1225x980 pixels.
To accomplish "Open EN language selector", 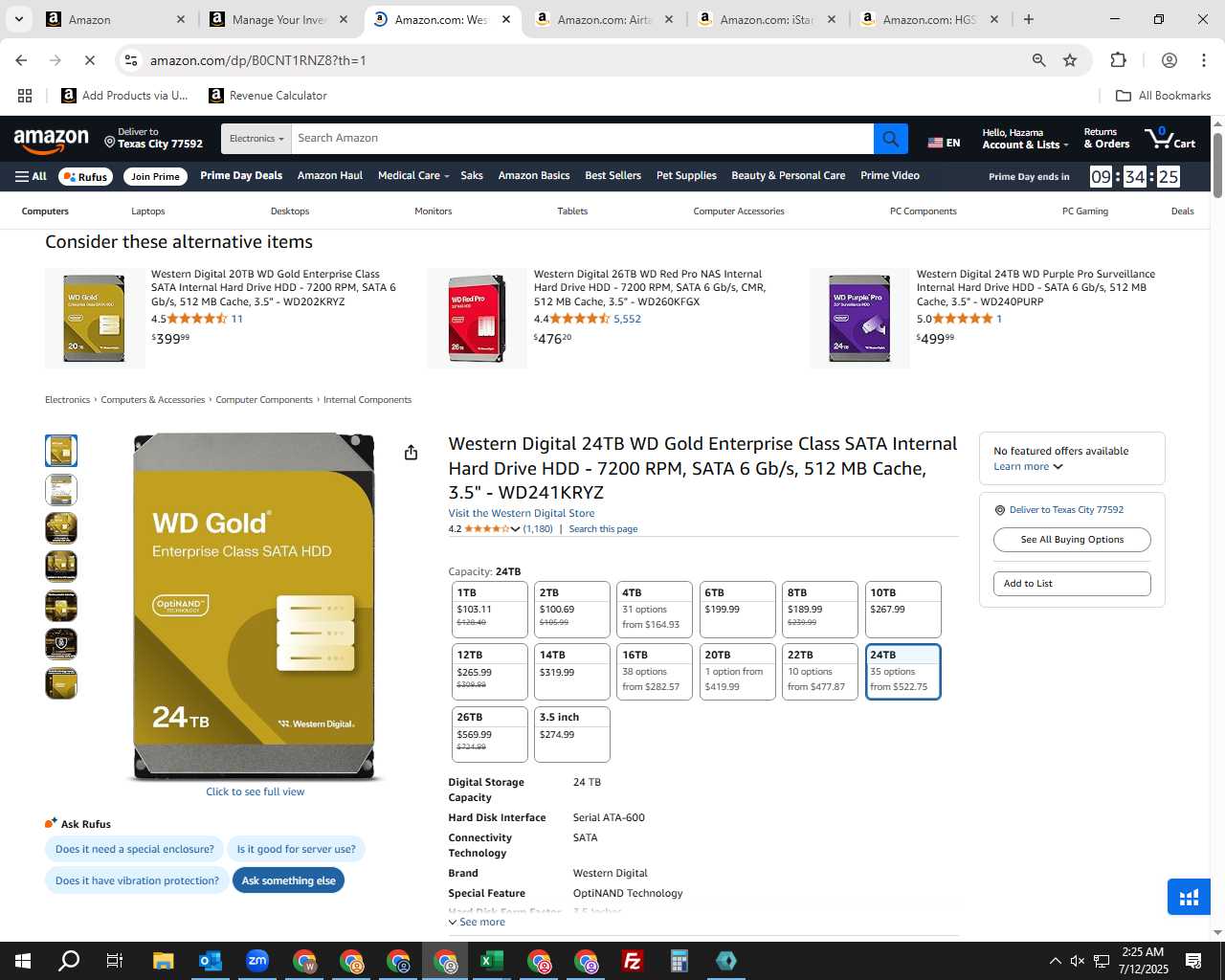I will point(944,143).
